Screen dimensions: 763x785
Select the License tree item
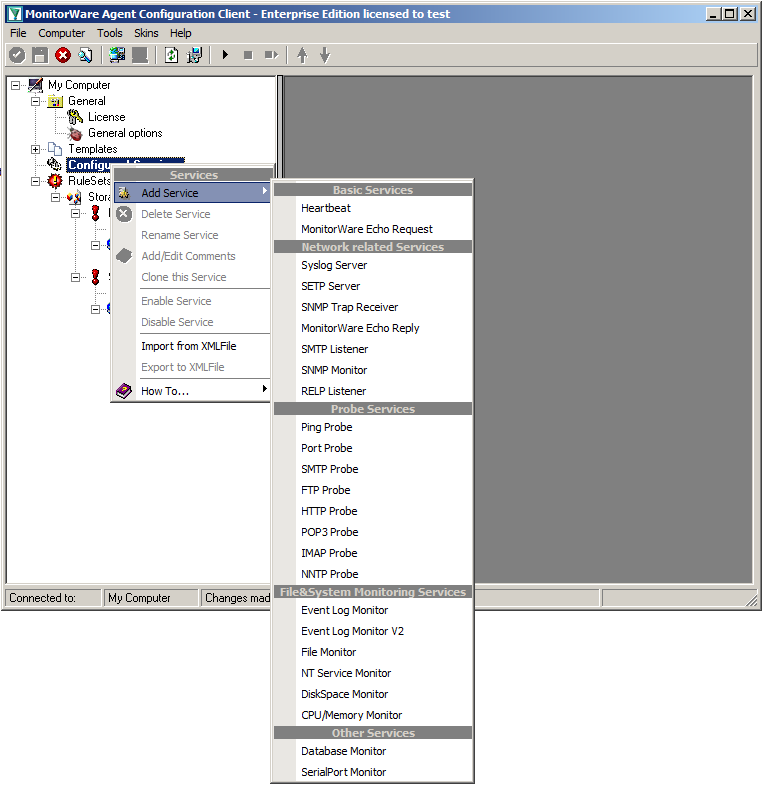(x=106, y=117)
